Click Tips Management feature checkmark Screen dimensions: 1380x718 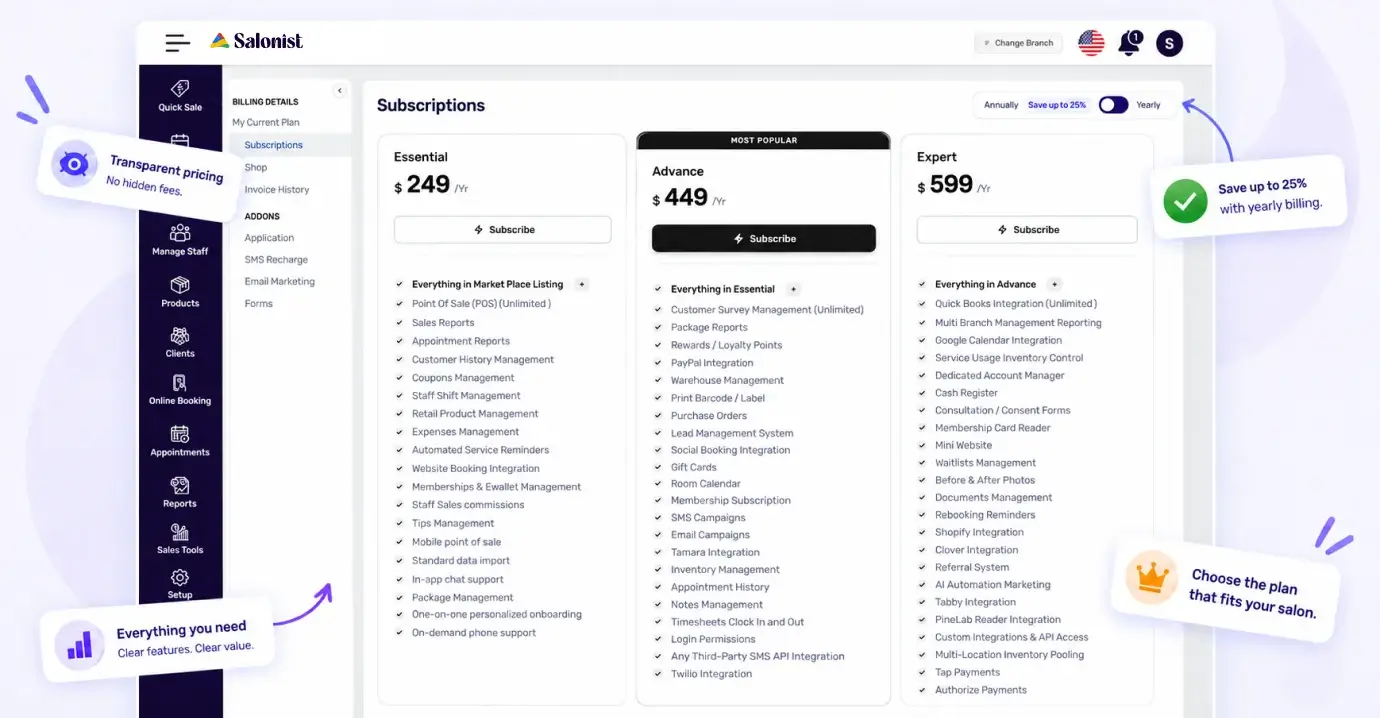[399, 523]
